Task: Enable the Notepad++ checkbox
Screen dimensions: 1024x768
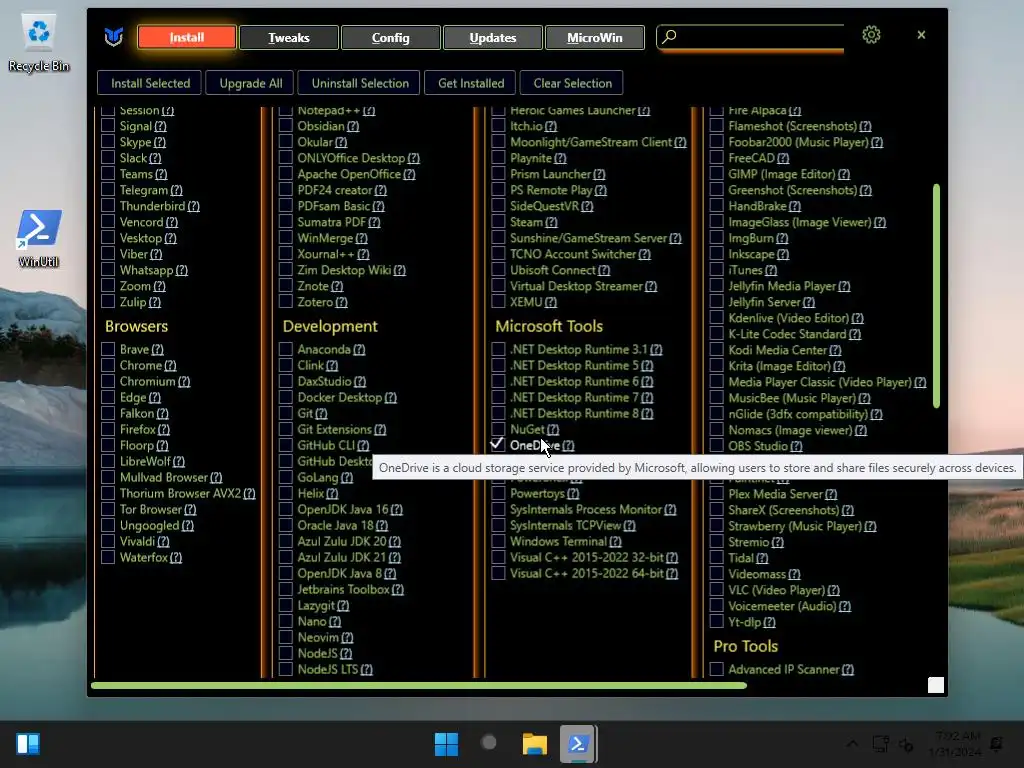Action: (x=285, y=110)
